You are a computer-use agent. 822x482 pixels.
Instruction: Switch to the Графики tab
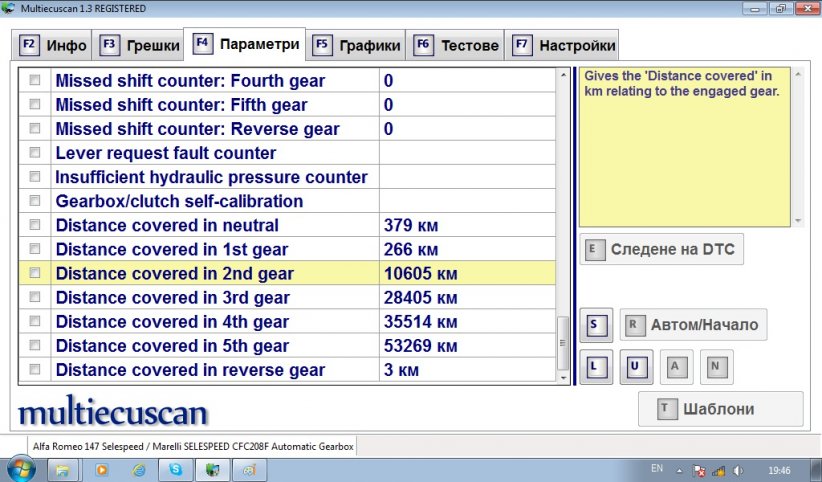click(x=357, y=45)
